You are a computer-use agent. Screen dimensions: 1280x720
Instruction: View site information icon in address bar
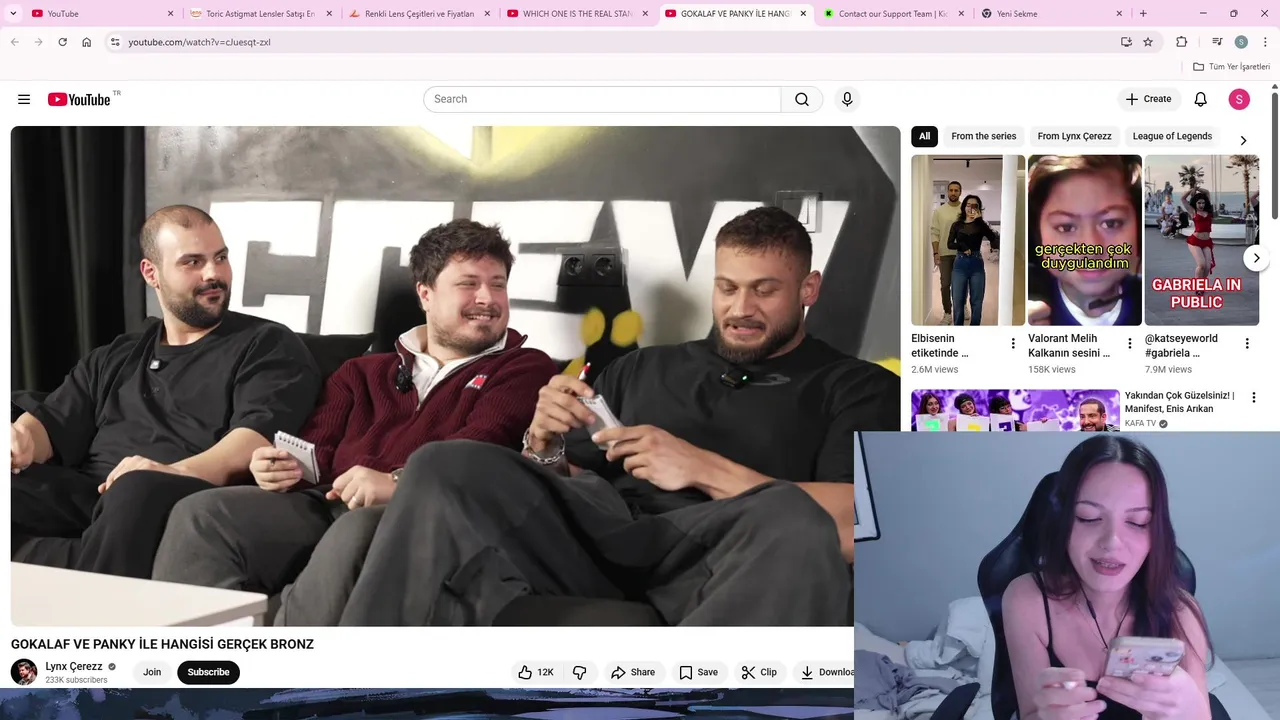tap(115, 42)
